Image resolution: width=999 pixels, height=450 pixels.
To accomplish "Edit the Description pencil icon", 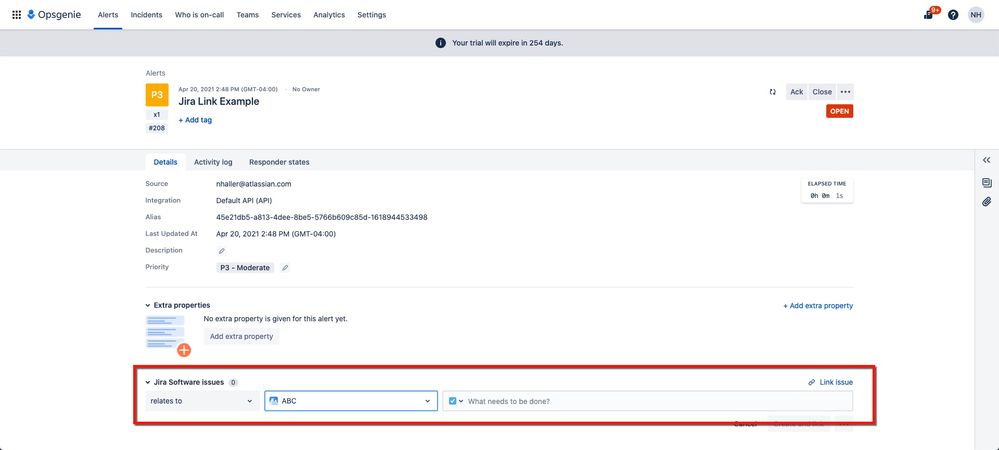I will [x=222, y=251].
